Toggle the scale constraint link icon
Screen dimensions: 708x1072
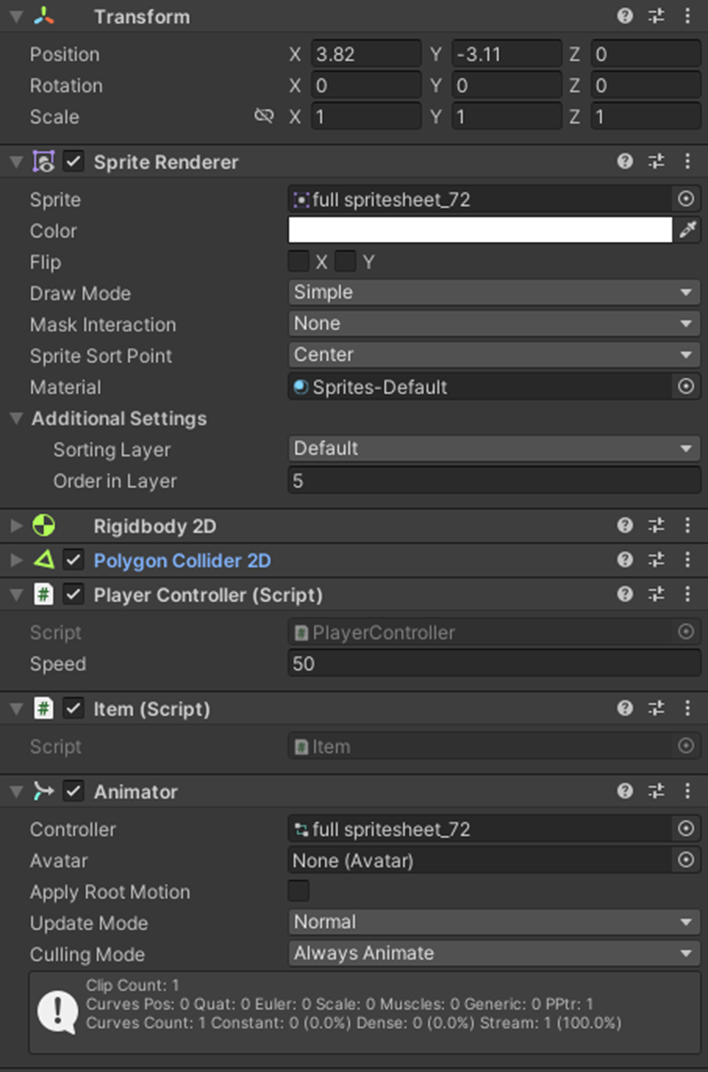tap(263, 116)
